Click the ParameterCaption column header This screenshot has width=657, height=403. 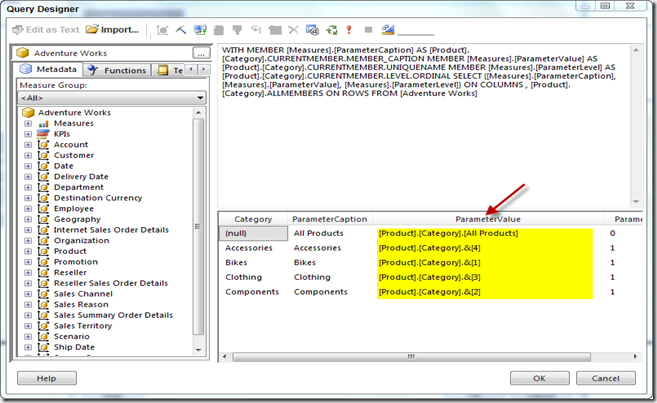click(330, 219)
